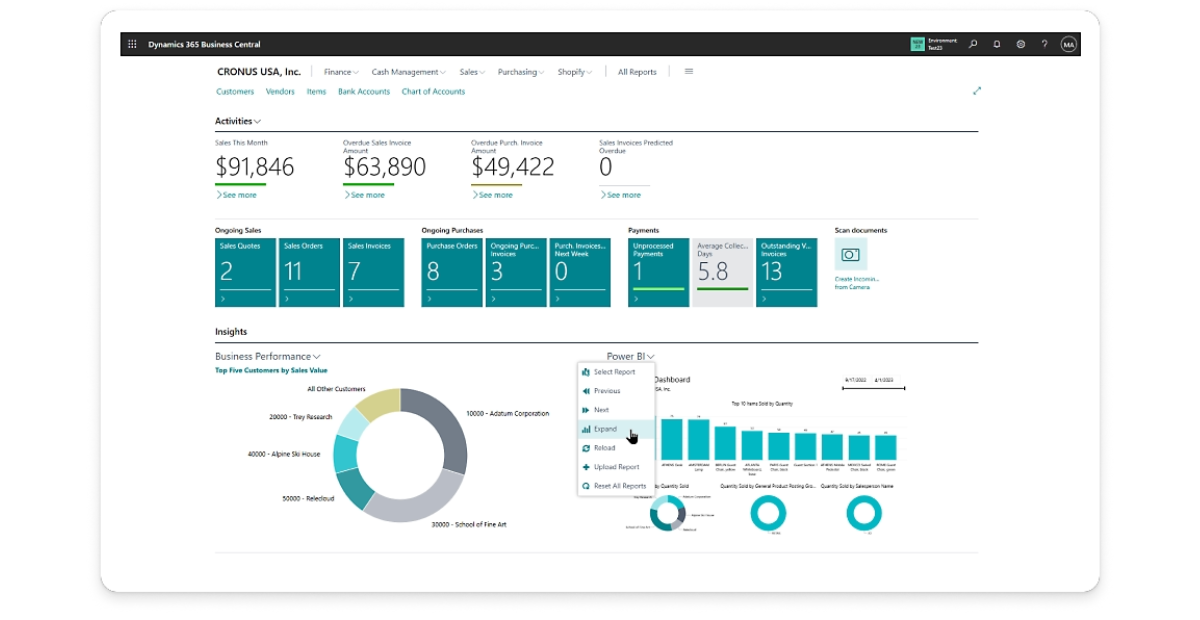This screenshot has height=620, width=1200.
Task: Open the Items link
Action: [x=316, y=91]
